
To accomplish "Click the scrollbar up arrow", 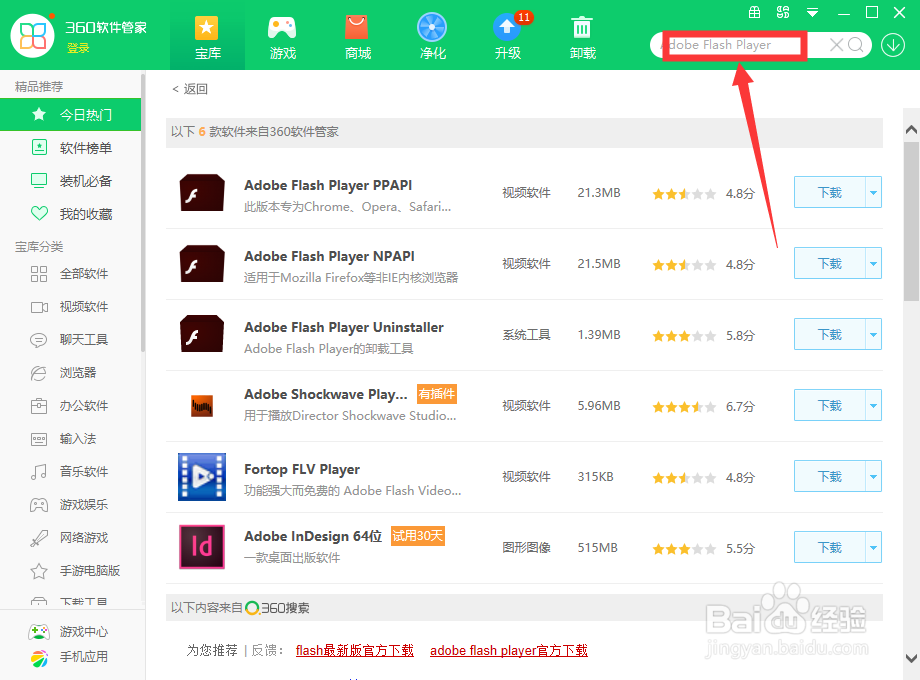I will point(911,129).
